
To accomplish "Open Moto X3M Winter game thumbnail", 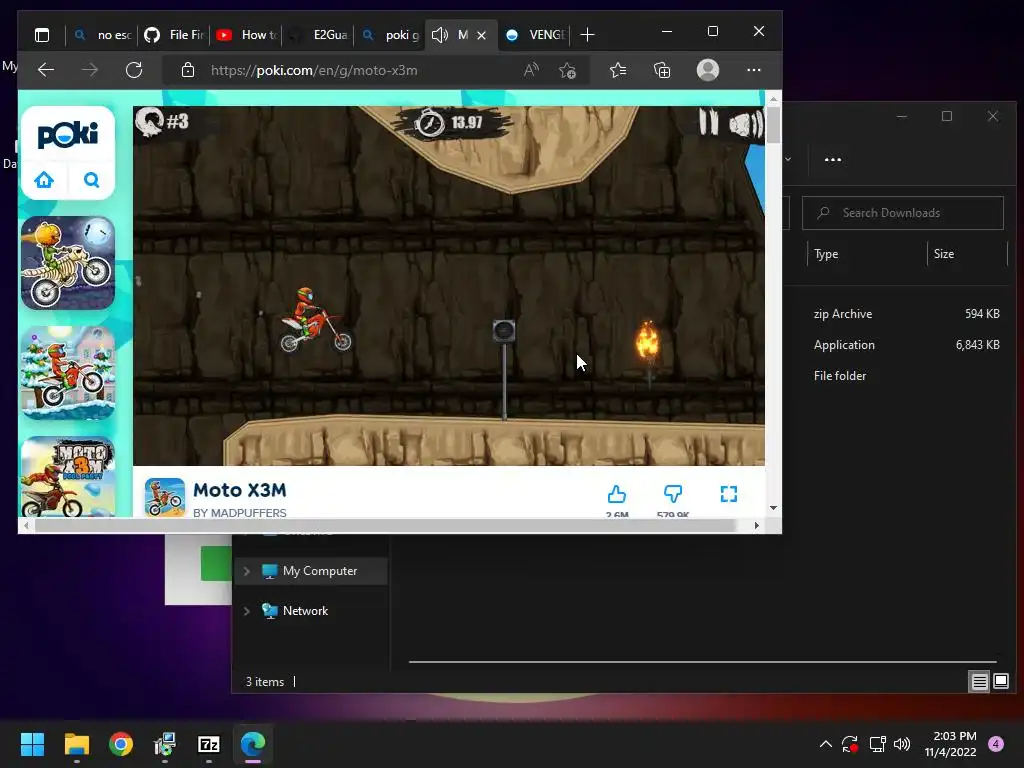I will (68, 373).
